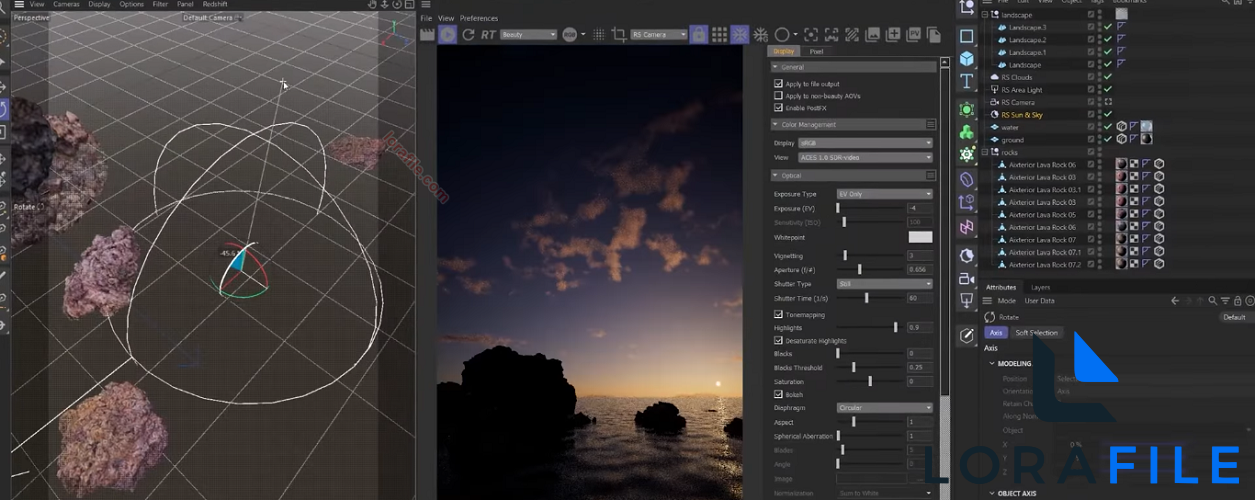
Task: Select the cube primitive icon in side toolbar
Action: (x=967, y=59)
